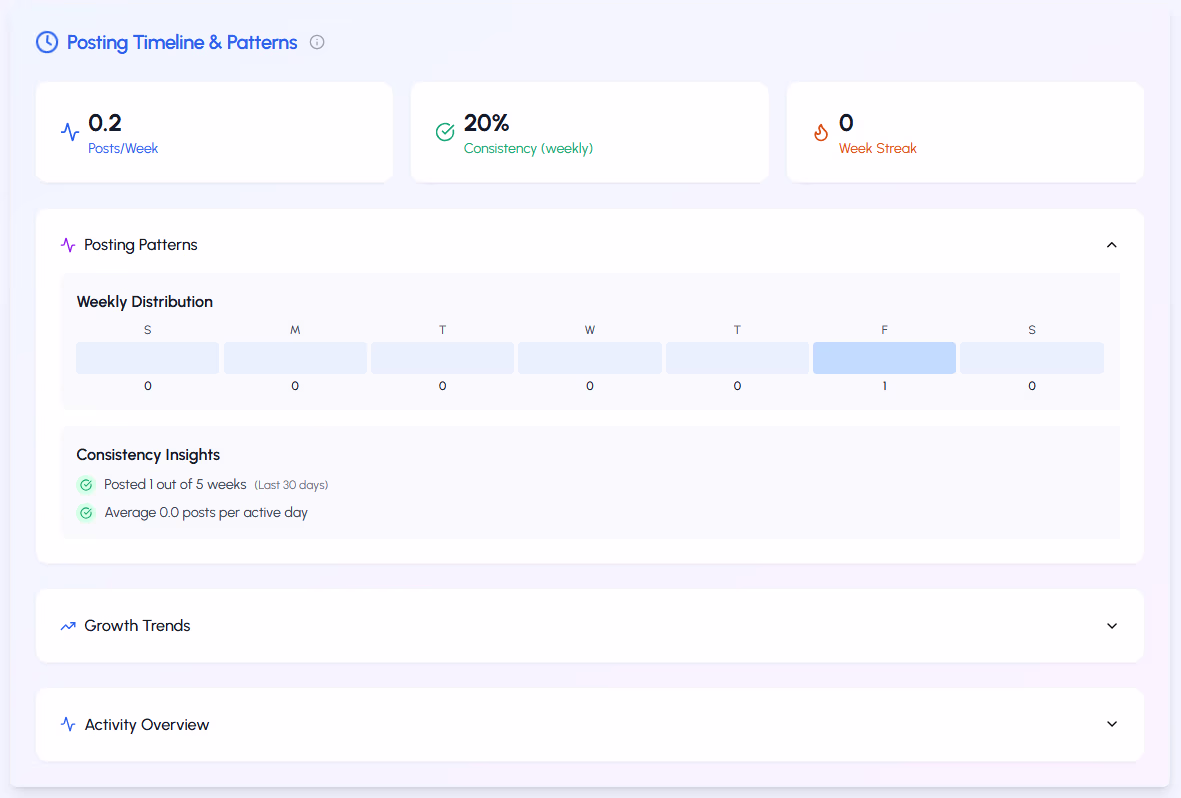This screenshot has height=798, width=1181.
Task: Click the clock icon beside Posting Timeline
Action: (x=47, y=42)
